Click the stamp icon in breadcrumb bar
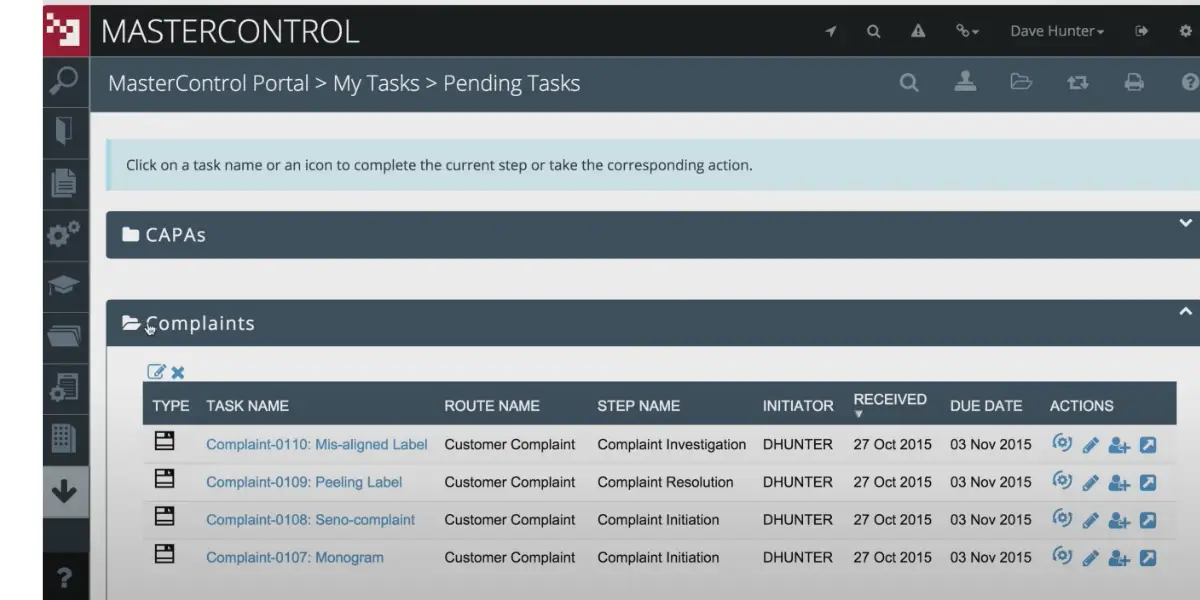The height and width of the screenshot is (600, 1200). tap(965, 82)
